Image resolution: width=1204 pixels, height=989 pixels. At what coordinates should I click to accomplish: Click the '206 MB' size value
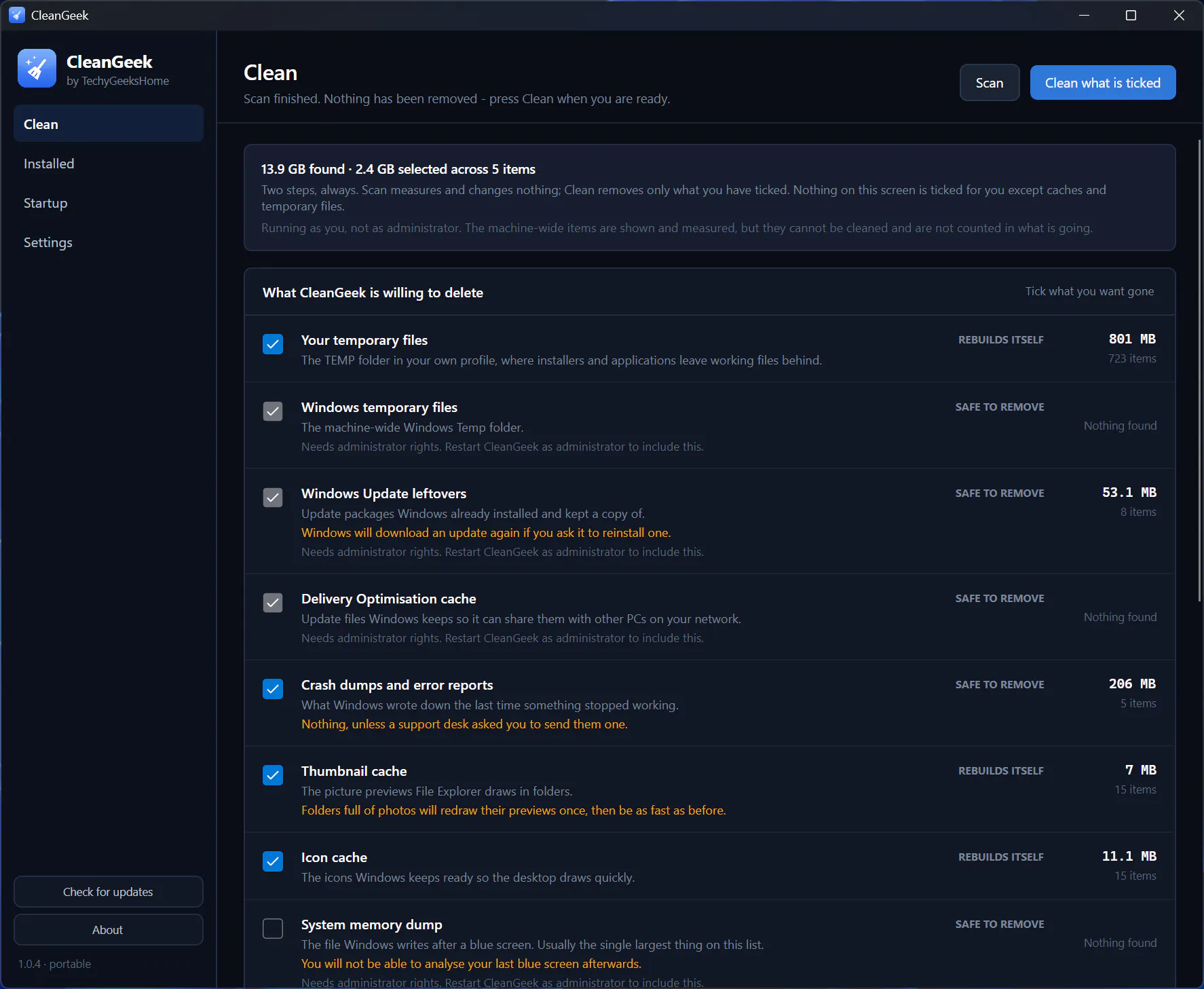pos(1132,684)
